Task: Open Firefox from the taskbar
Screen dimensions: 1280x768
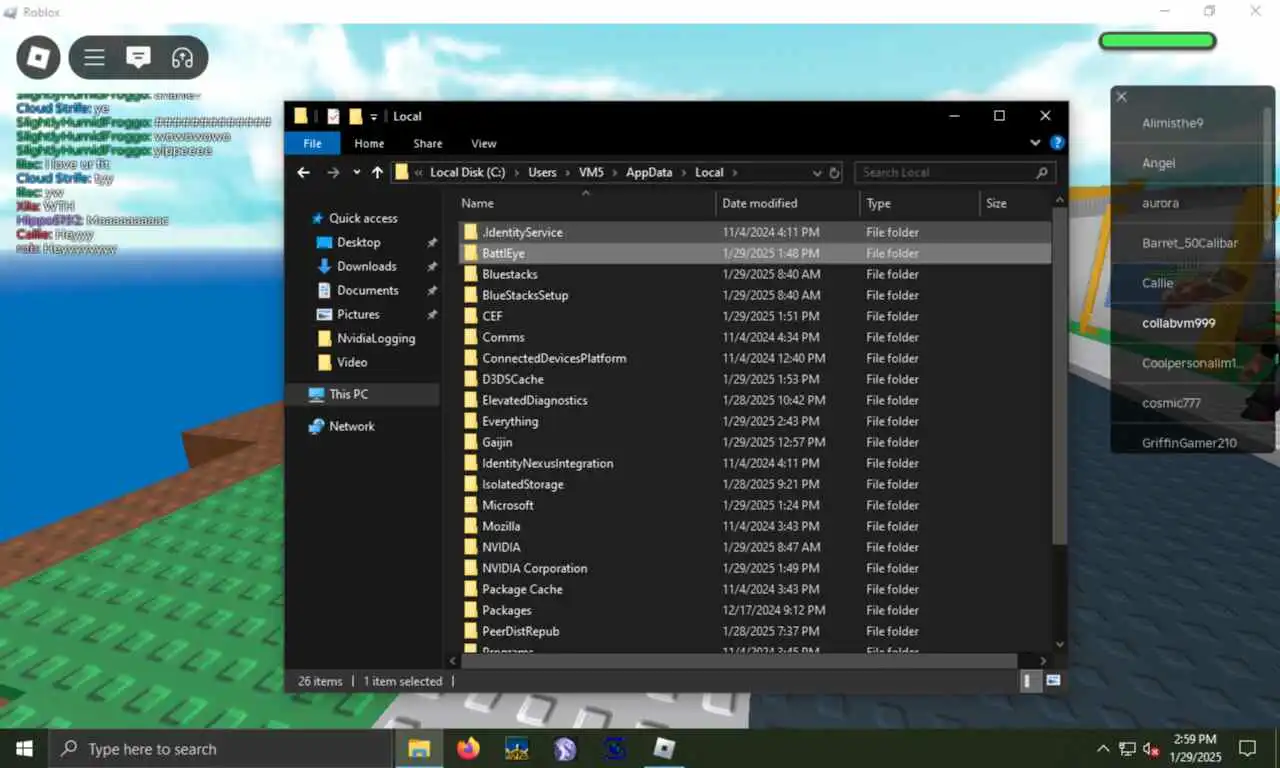Action: pyautogui.click(x=468, y=748)
